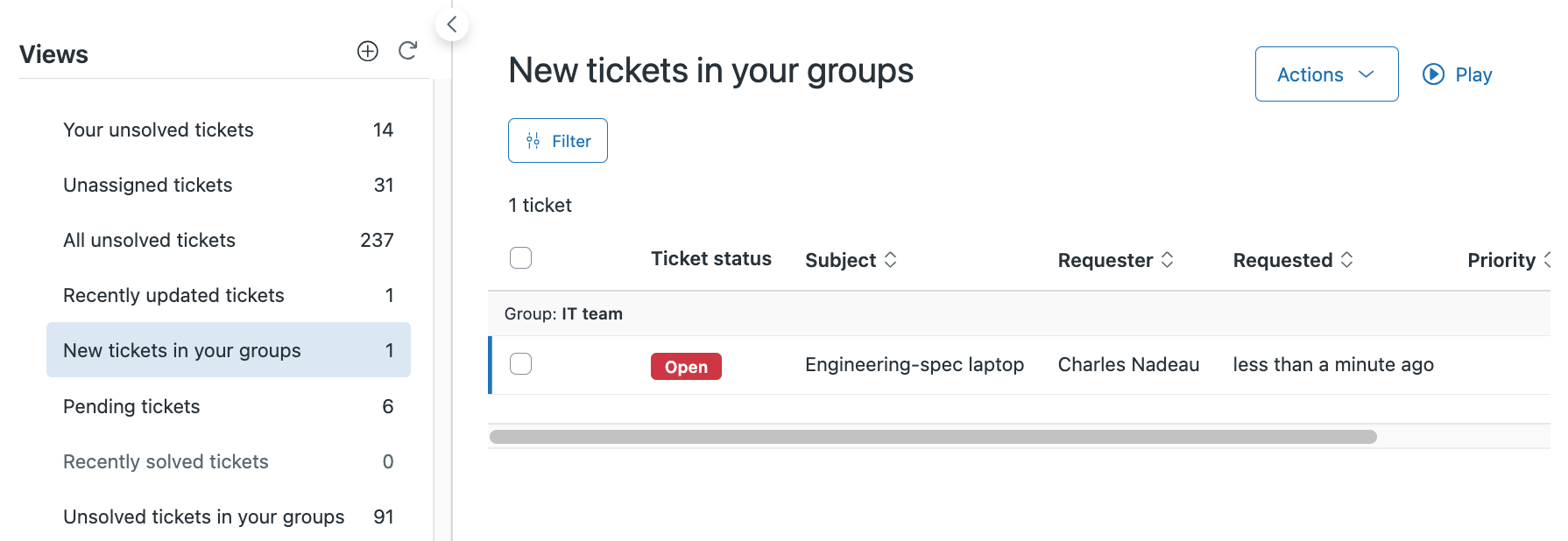This screenshot has width=1568, height=541.
Task: Open the Filter options
Action: coord(558,141)
